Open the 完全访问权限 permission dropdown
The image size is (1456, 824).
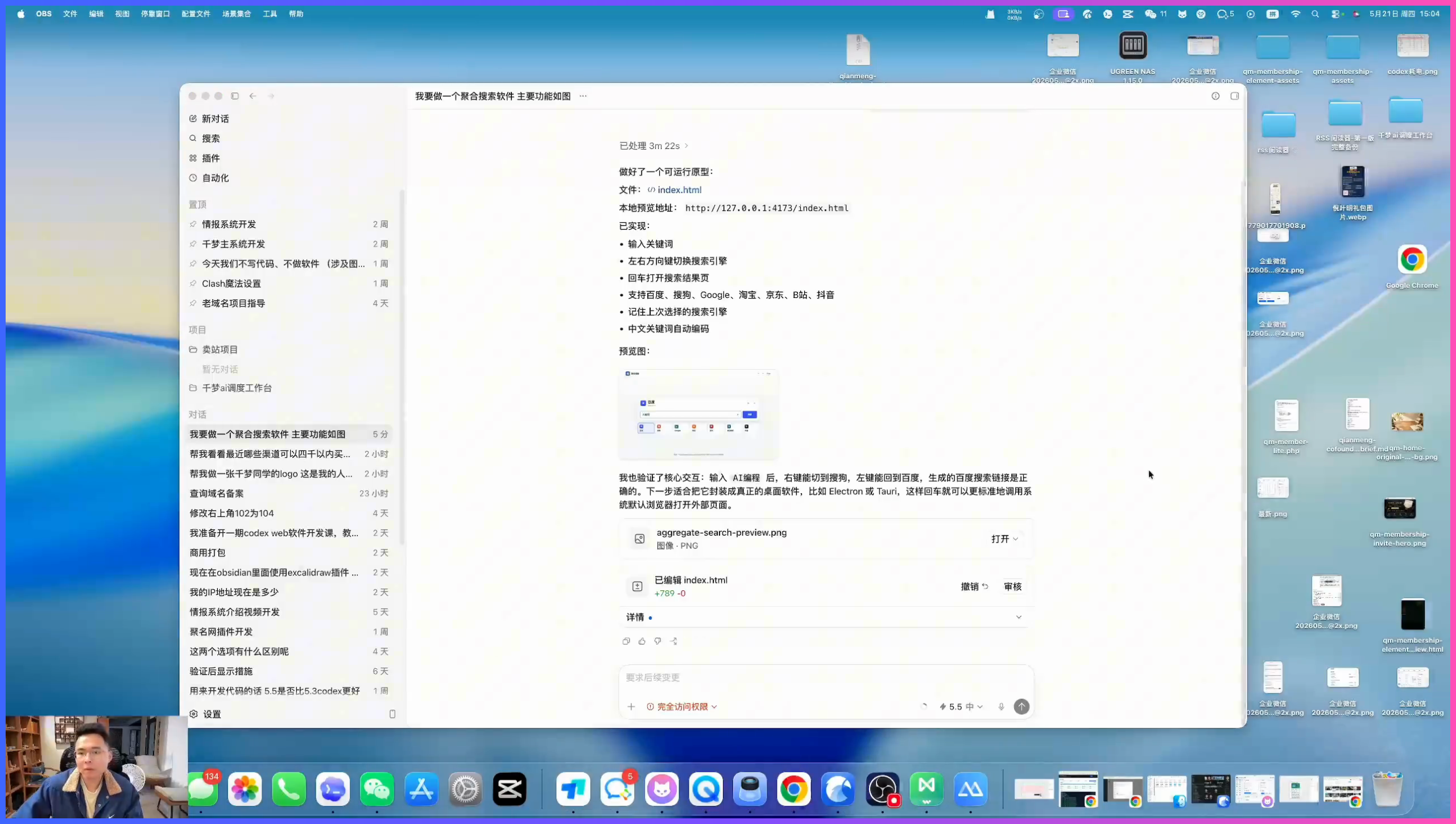[x=682, y=707]
